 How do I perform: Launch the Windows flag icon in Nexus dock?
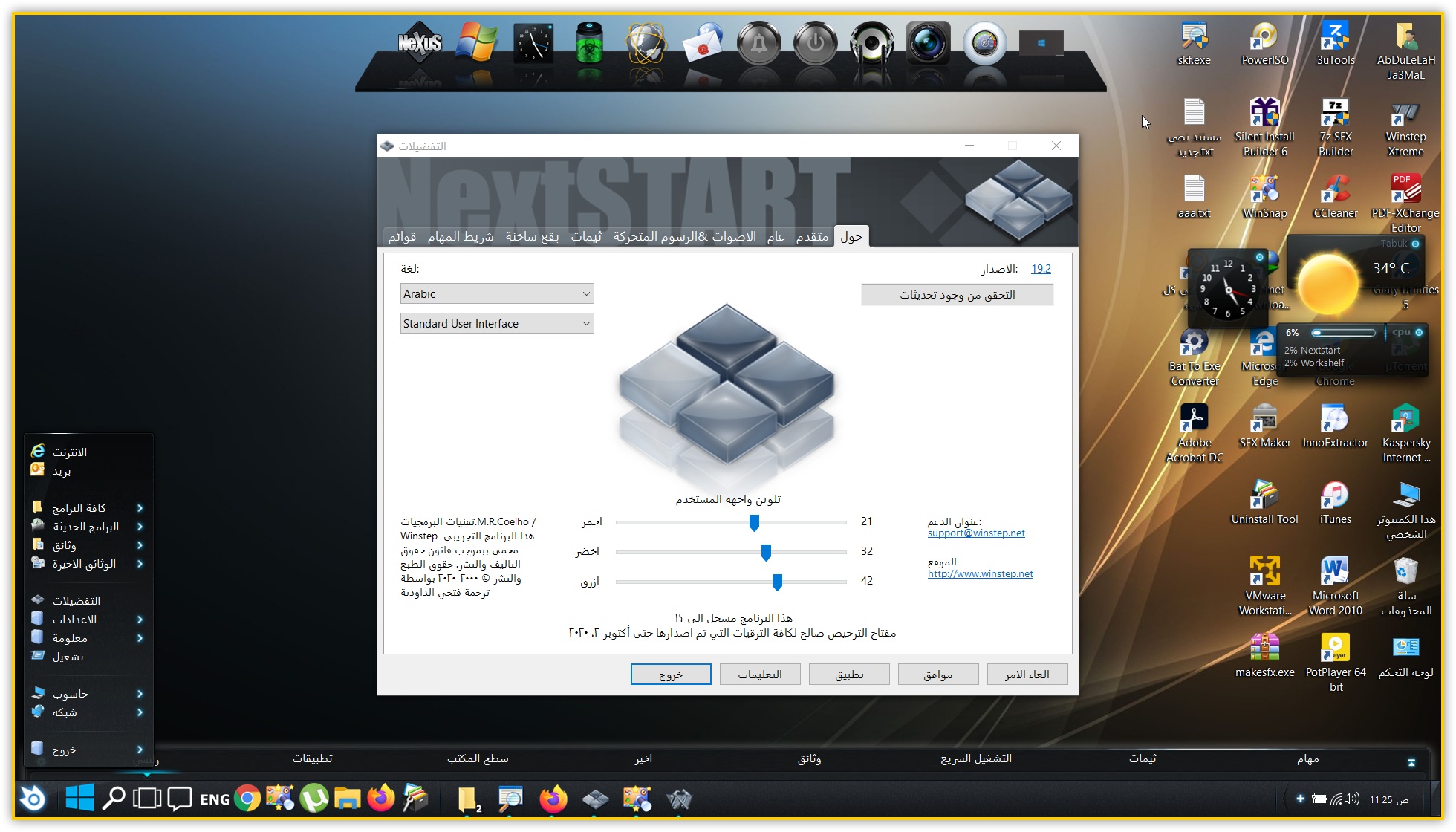pos(477,42)
